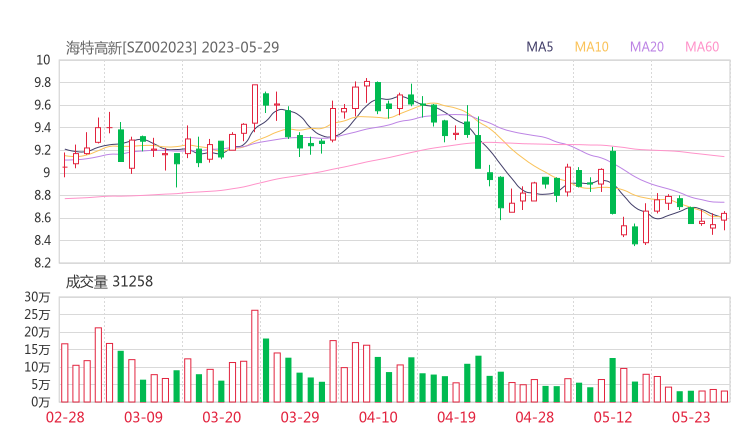Click the 10 price level on y-axis
The width and height of the screenshot is (740, 440).
pyautogui.click(x=42, y=60)
